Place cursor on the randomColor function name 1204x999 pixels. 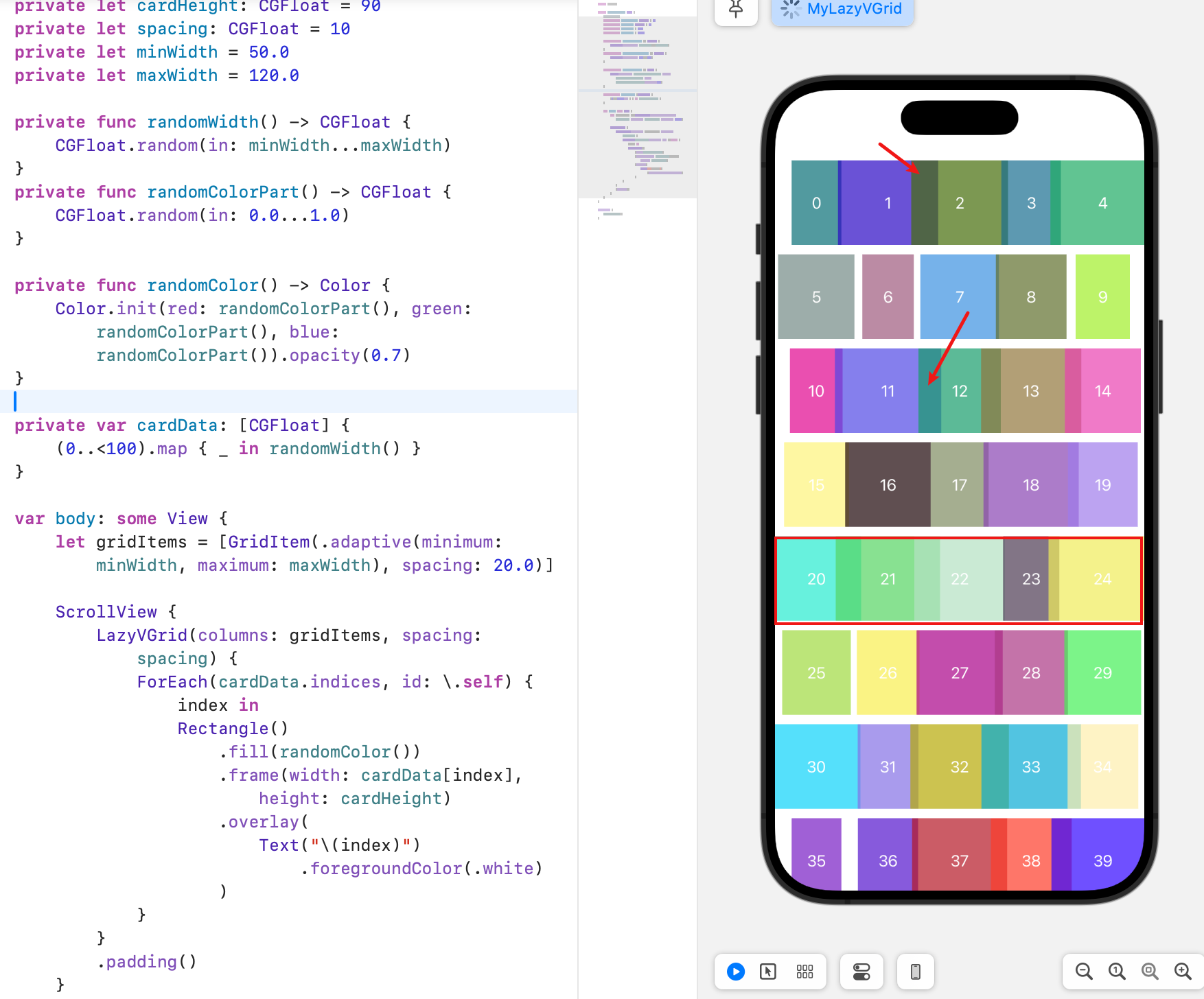click(x=202, y=285)
